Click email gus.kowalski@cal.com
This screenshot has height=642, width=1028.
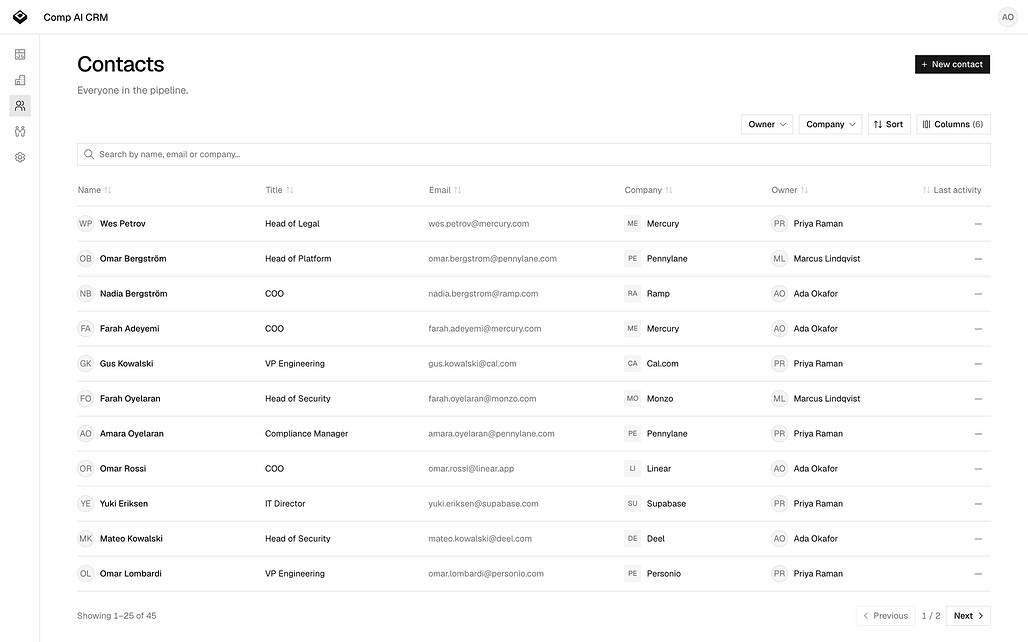coord(472,363)
